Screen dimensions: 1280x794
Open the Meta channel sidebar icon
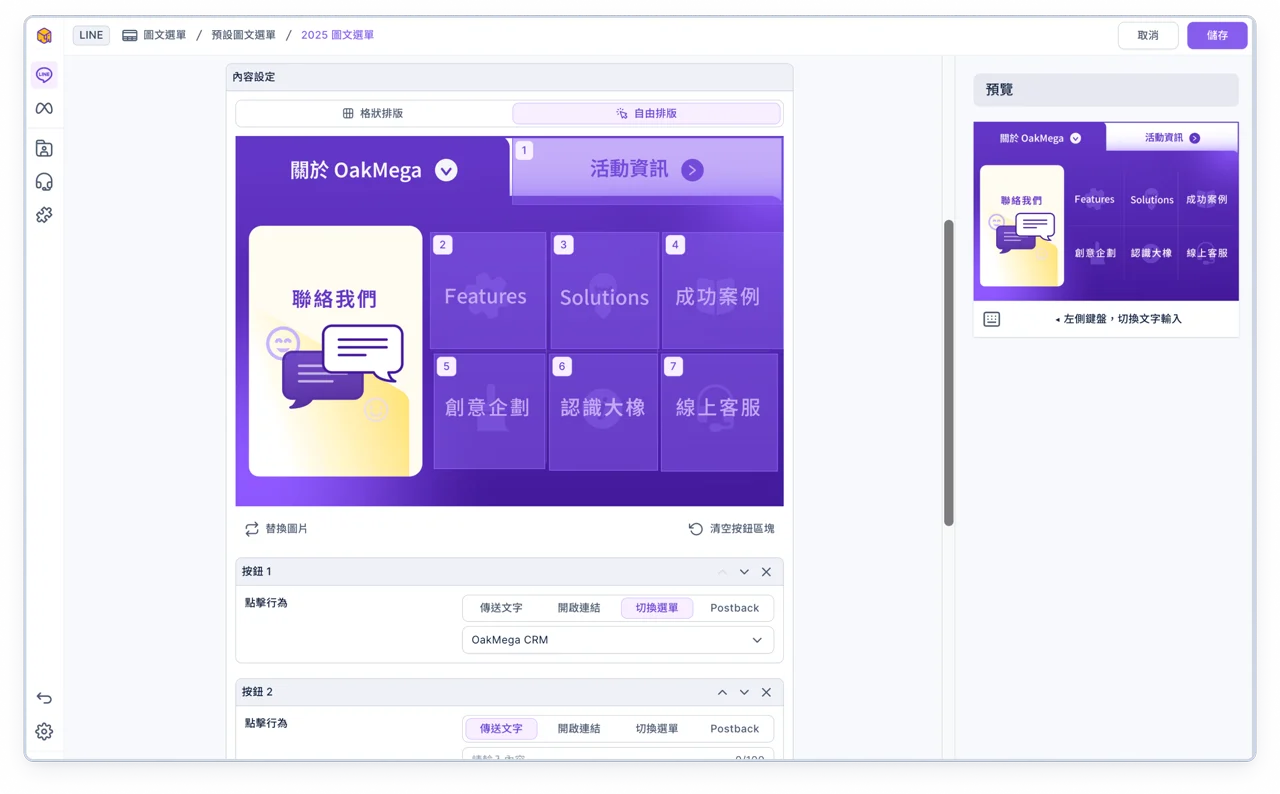pos(44,108)
